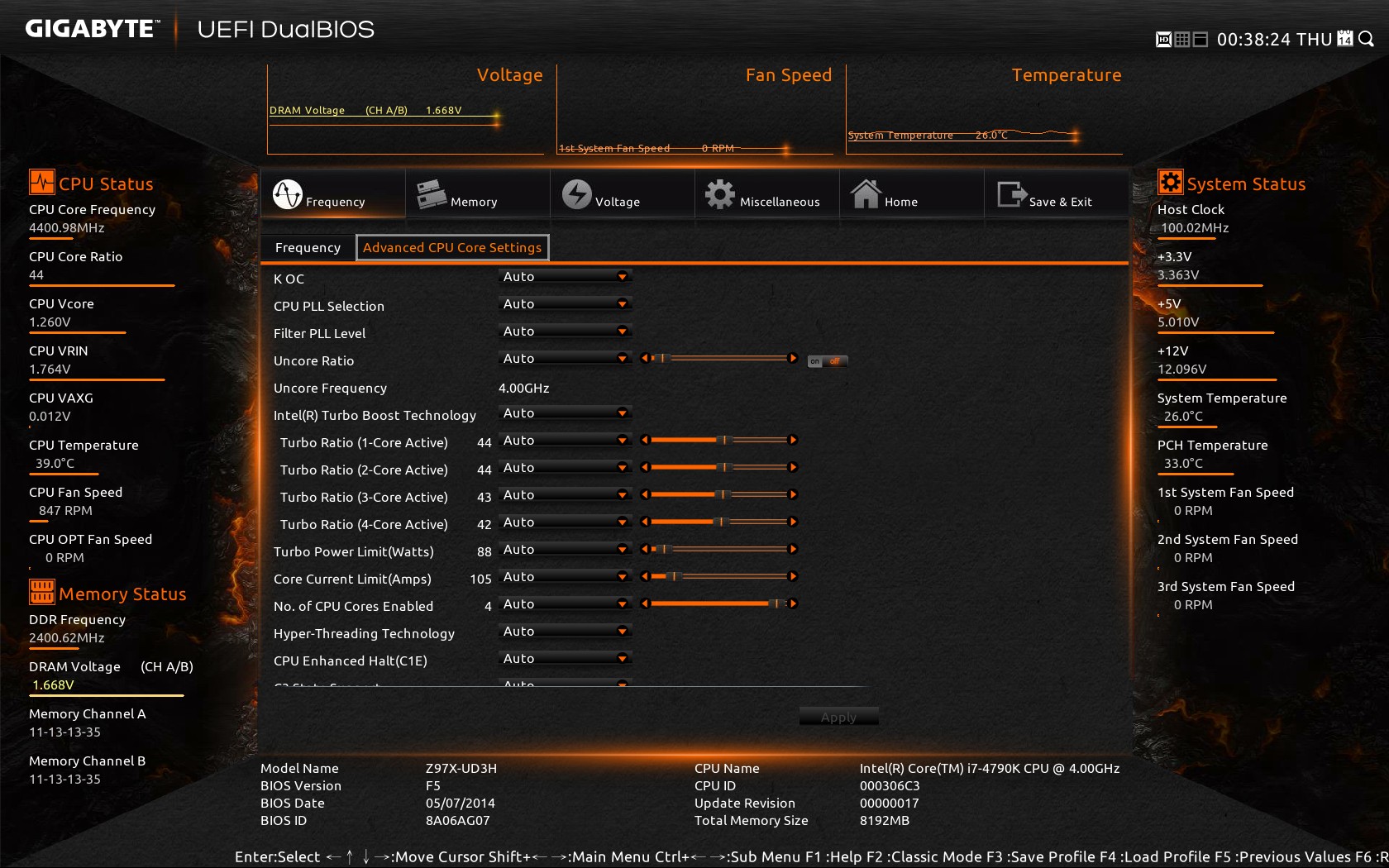Click the Uncore Frequency 4.00GHz value
This screenshot has height=868, width=1389.
point(523,388)
